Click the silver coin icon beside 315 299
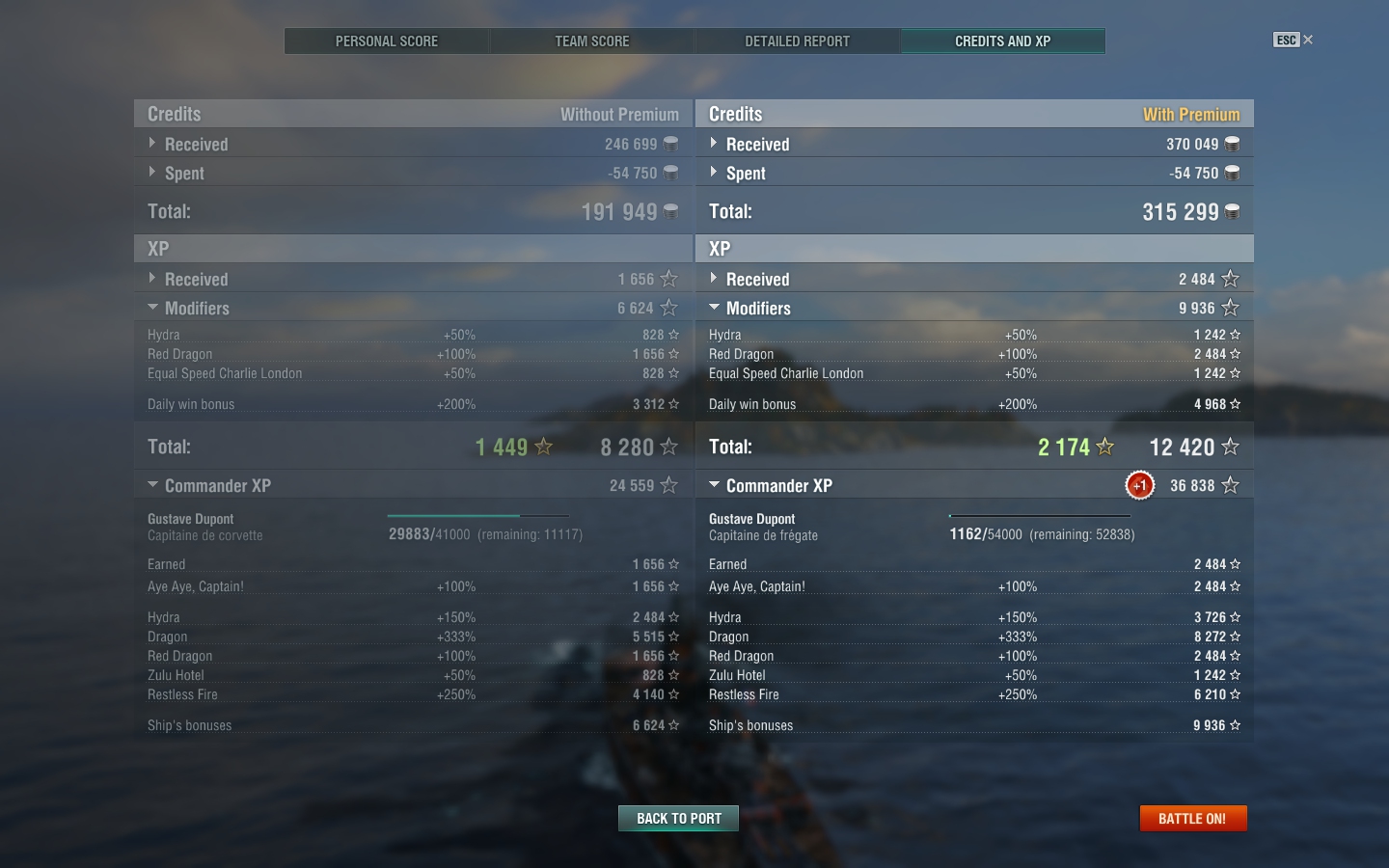The width and height of the screenshot is (1389, 868). pos(1232,212)
